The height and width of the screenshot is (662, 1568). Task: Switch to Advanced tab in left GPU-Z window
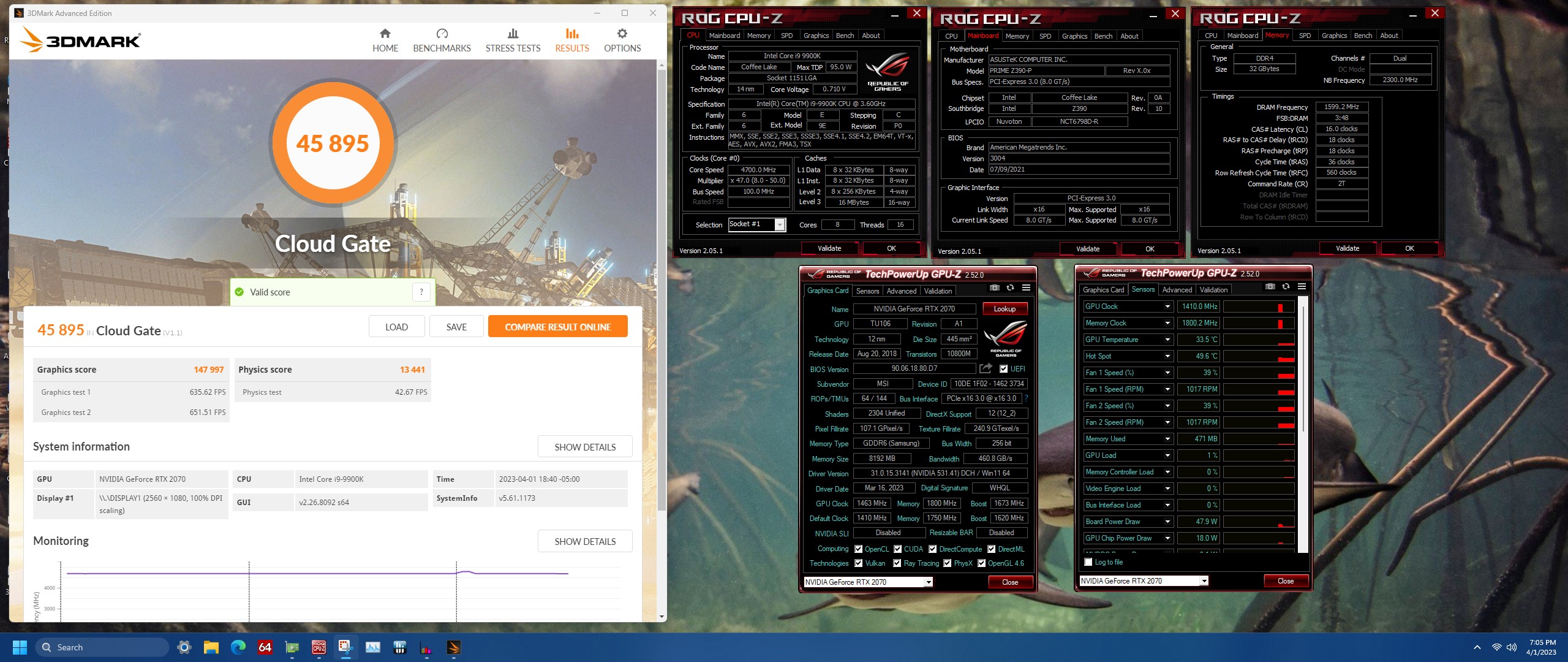(902, 291)
